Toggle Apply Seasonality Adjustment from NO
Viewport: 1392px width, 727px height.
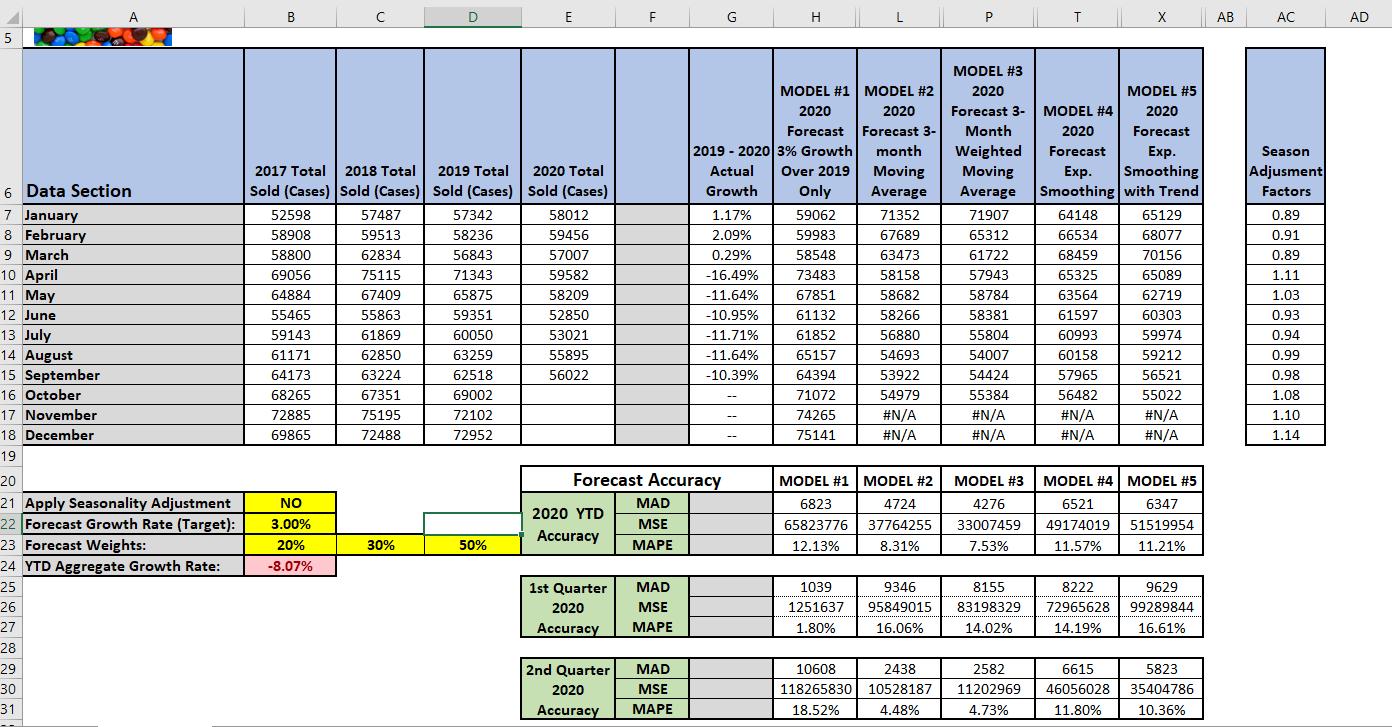(290, 503)
